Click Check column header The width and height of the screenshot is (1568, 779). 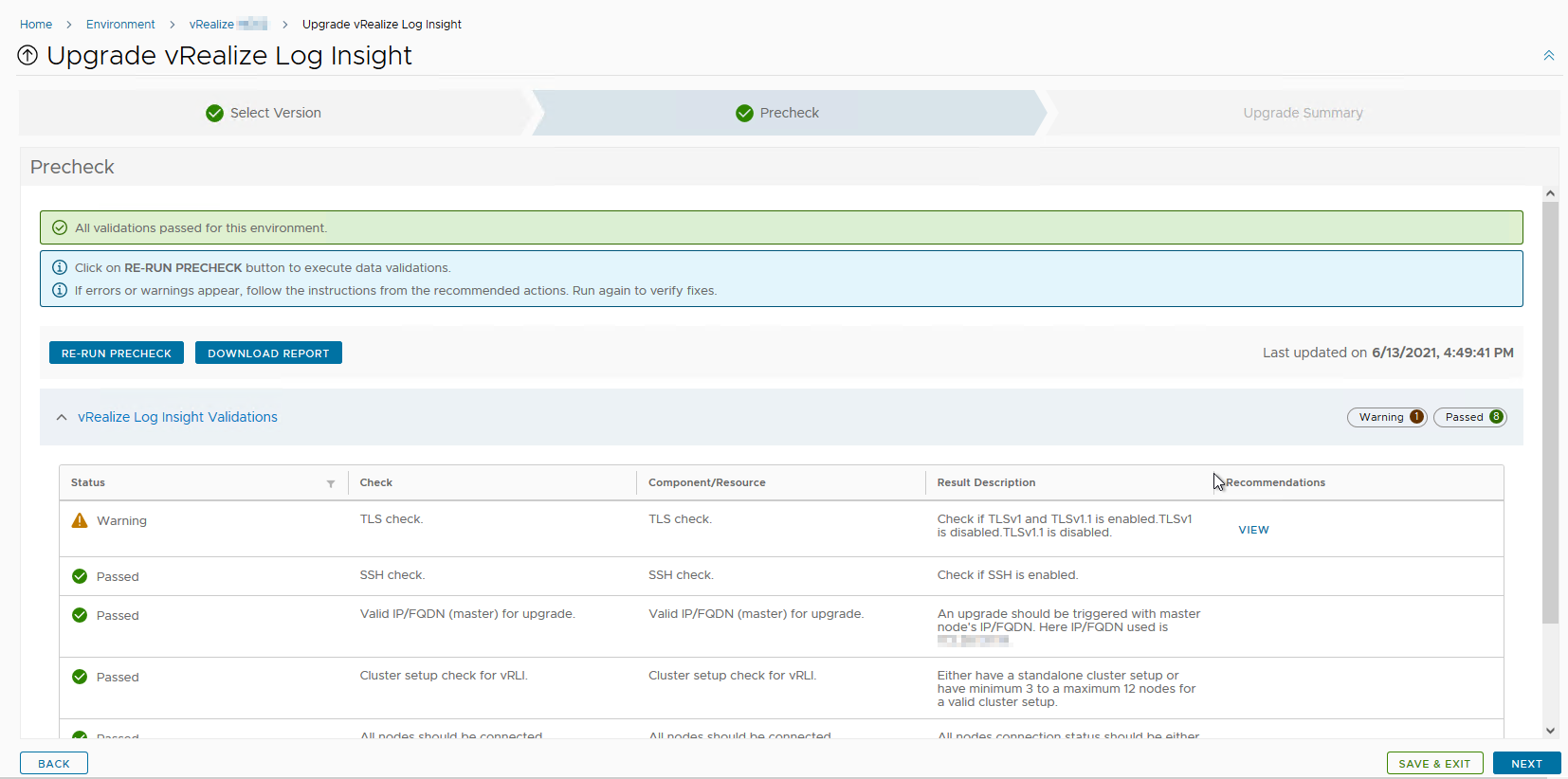(376, 482)
